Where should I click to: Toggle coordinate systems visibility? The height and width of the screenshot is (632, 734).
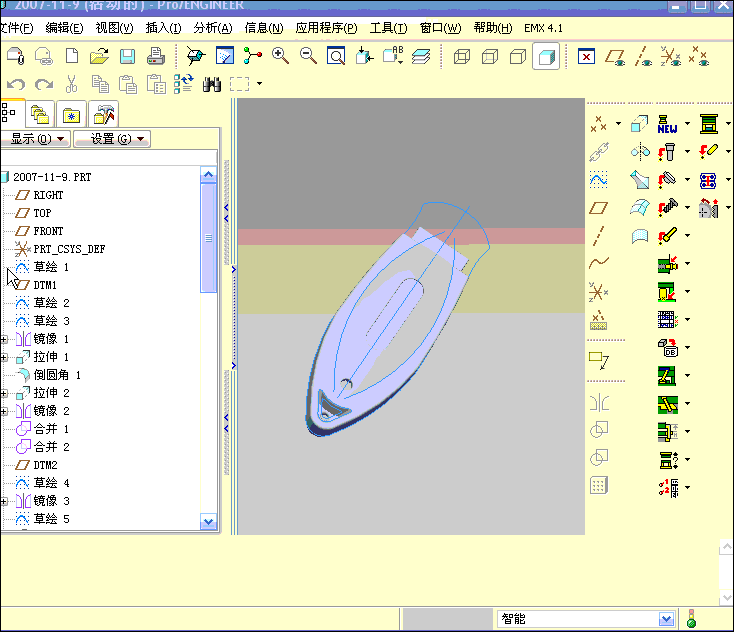click(x=670, y=56)
